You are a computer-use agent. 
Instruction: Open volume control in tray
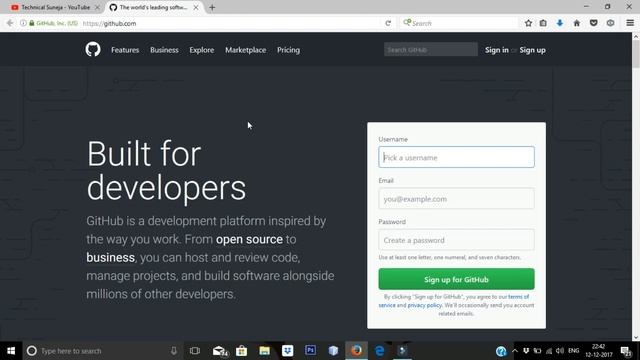tap(560, 351)
